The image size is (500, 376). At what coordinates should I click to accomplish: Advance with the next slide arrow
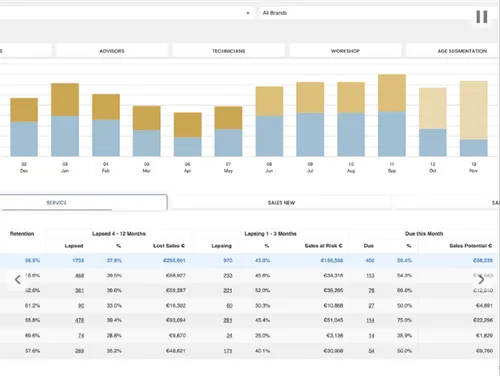coord(481,279)
